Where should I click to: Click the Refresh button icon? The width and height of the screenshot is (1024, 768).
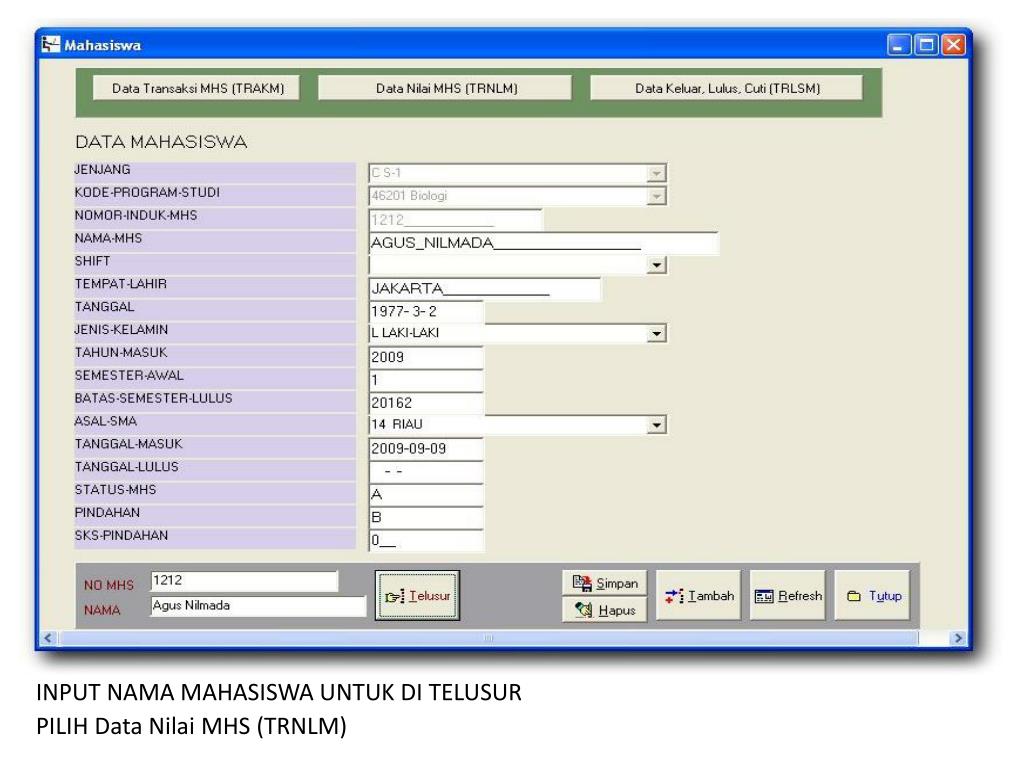click(764, 596)
